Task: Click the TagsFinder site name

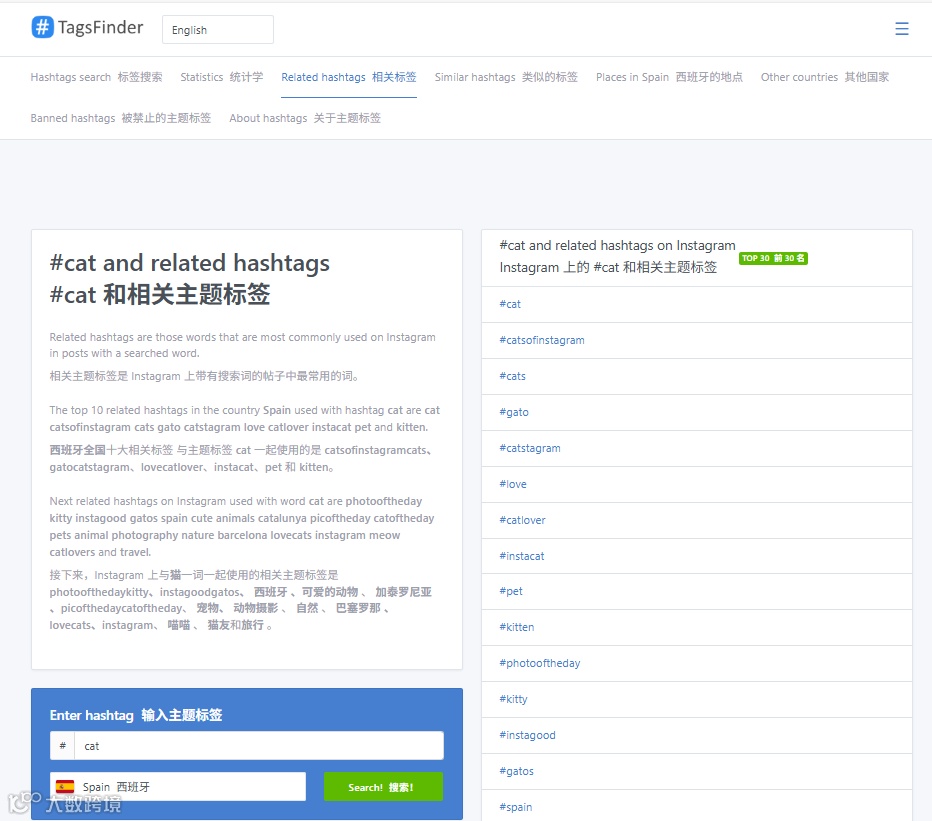Action: tap(100, 27)
